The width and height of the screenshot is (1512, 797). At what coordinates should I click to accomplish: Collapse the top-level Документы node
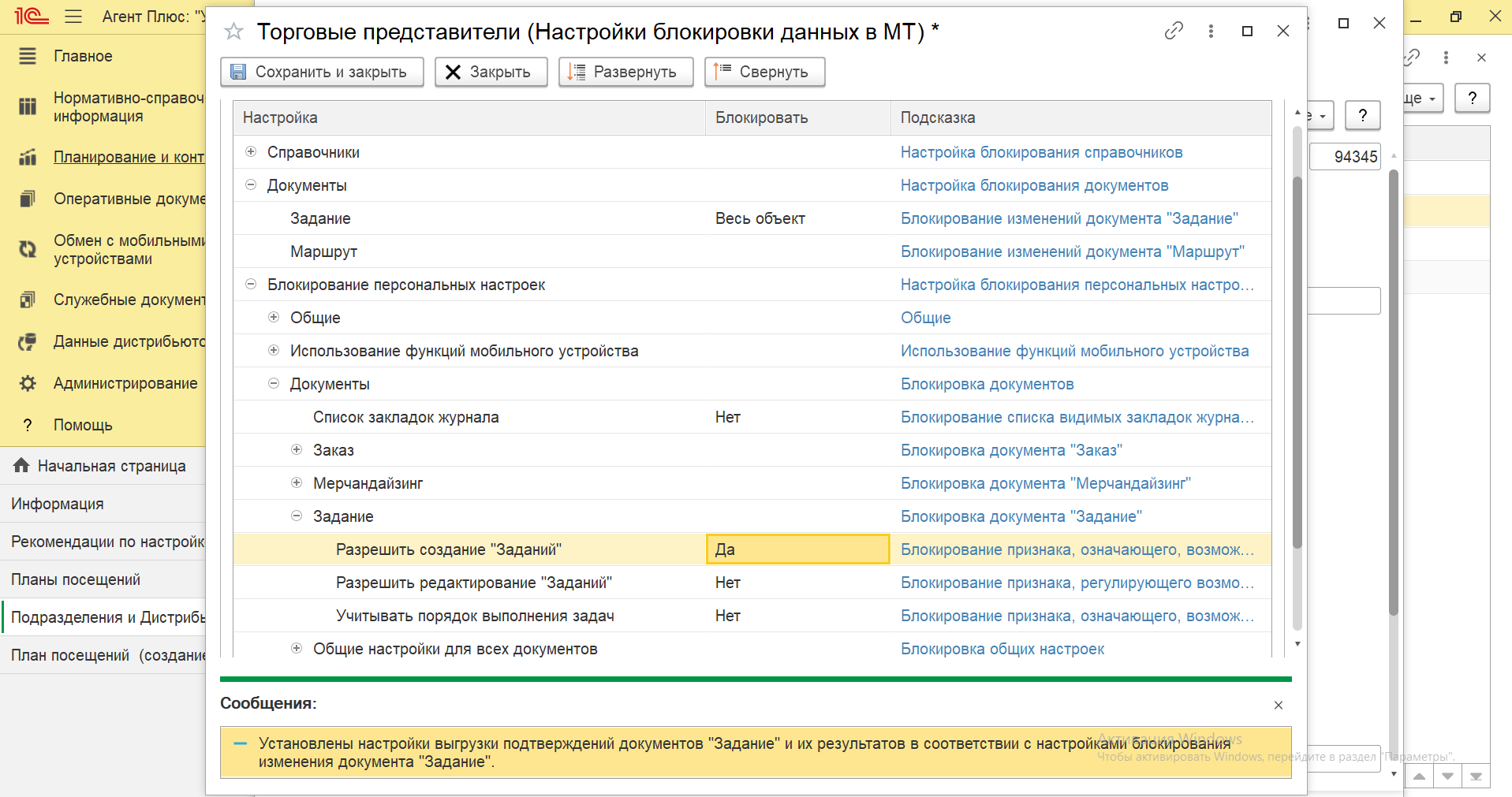click(251, 184)
